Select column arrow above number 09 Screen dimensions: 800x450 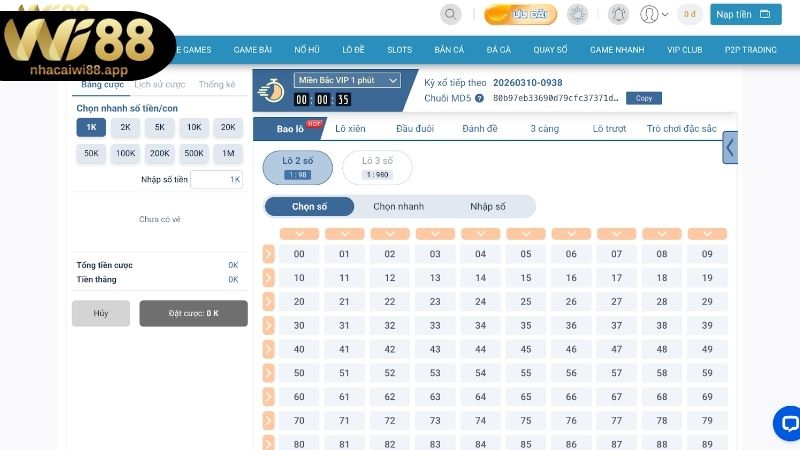pyautogui.click(x=707, y=234)
